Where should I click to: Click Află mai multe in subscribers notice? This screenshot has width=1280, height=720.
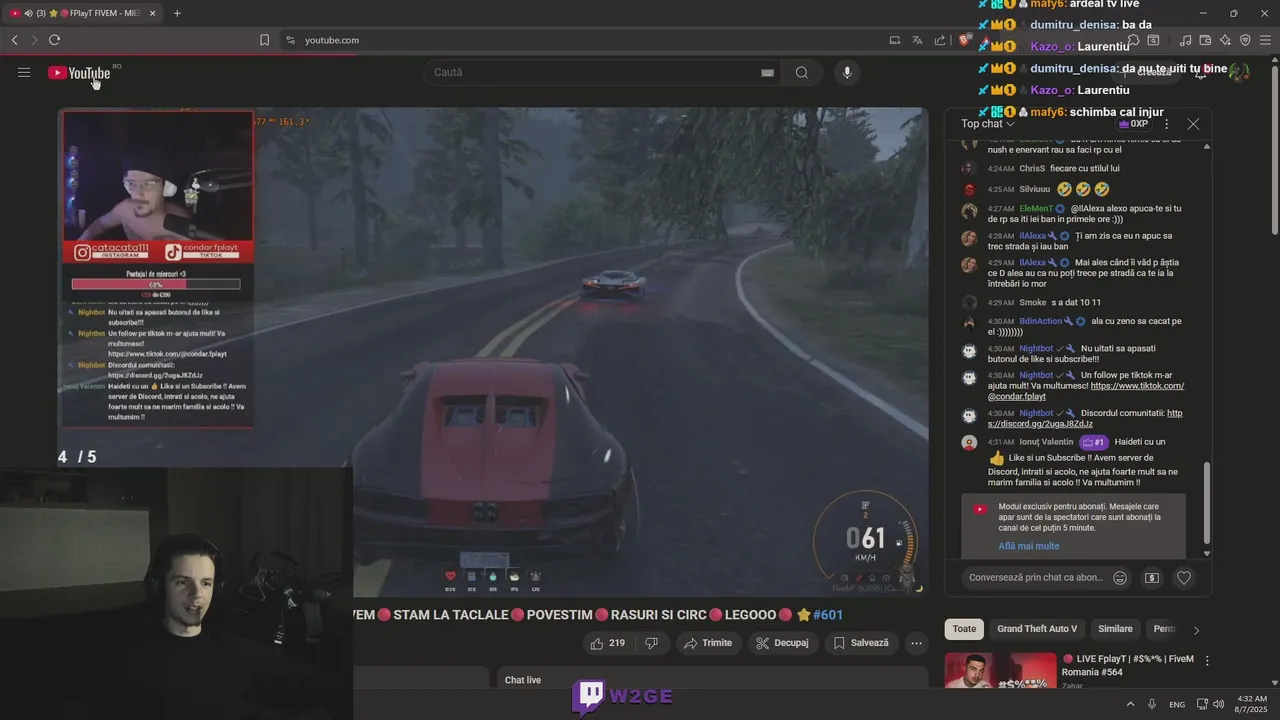click(x=1028, y=546)
